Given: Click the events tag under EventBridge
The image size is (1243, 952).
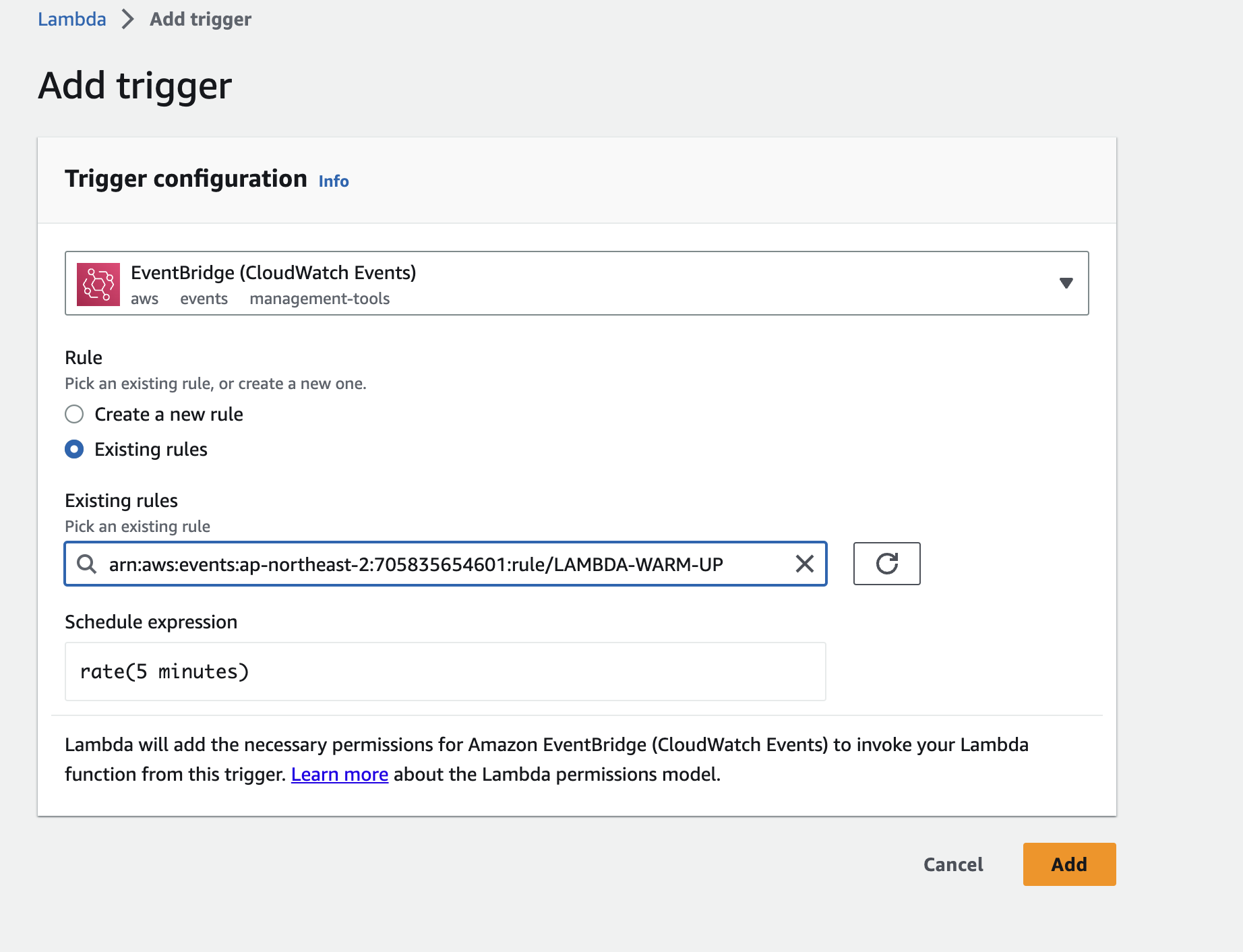Looking at the screenshot, I should (204, 299).
